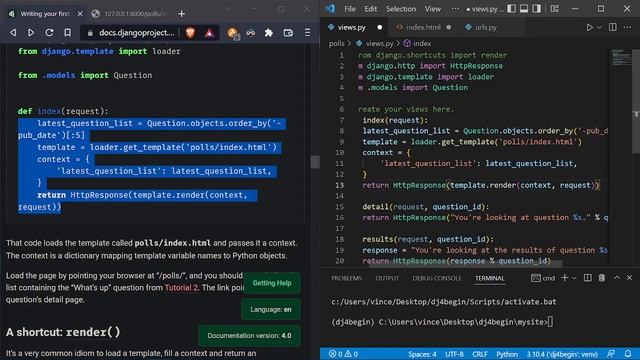The width and height of the screenshot is (640, 360).
Task: Expand the run options dropdown arrow
Action: [599, 27]
